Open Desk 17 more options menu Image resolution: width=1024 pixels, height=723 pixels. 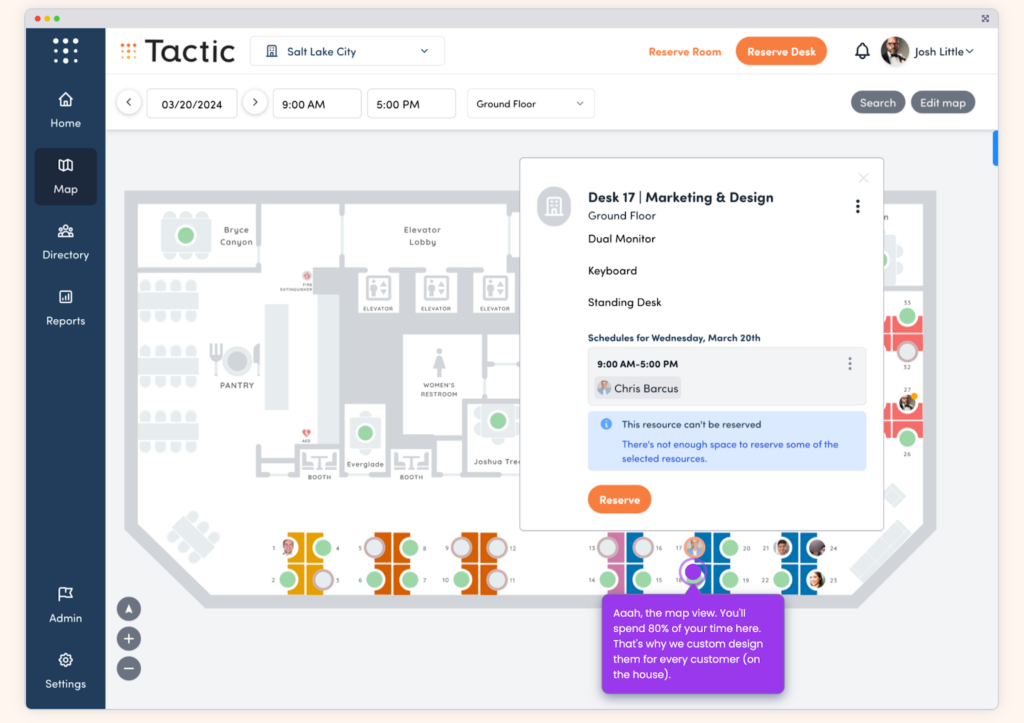pyautogui.click(x=857, y=206)
